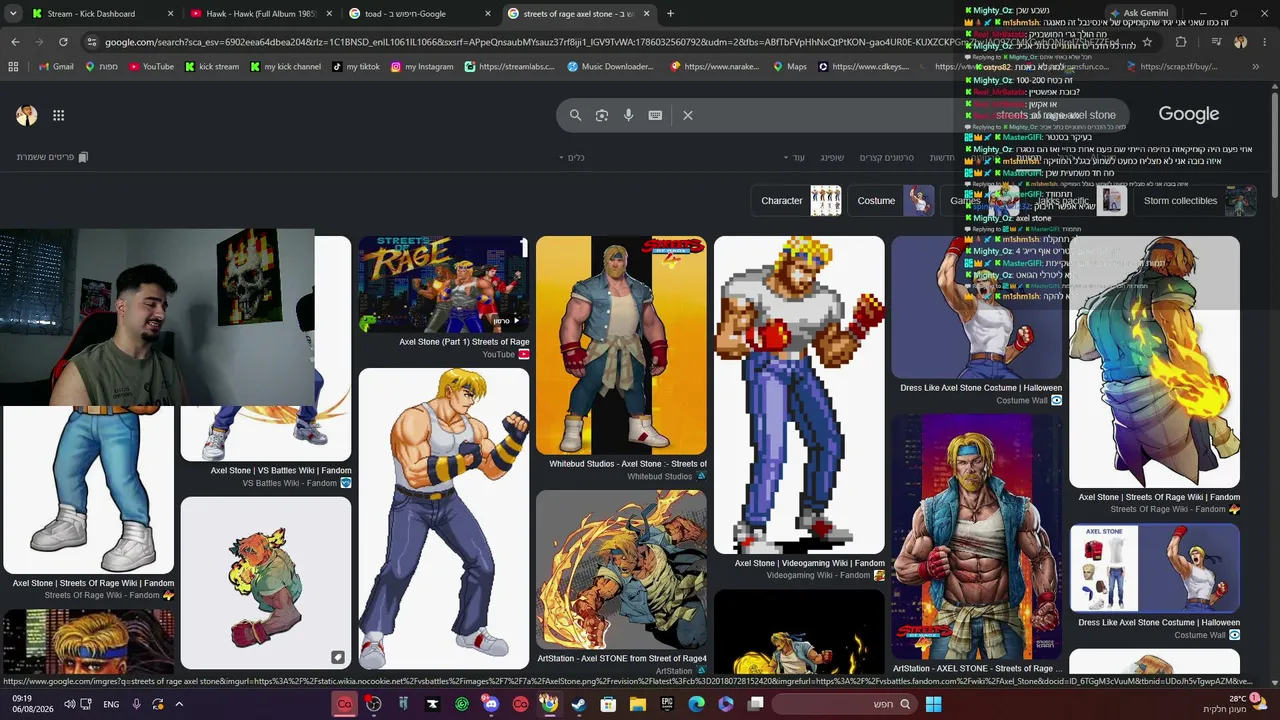Open the Gmail bookmark
This screenshot has width=1280, height=720.
pos(54,66)
